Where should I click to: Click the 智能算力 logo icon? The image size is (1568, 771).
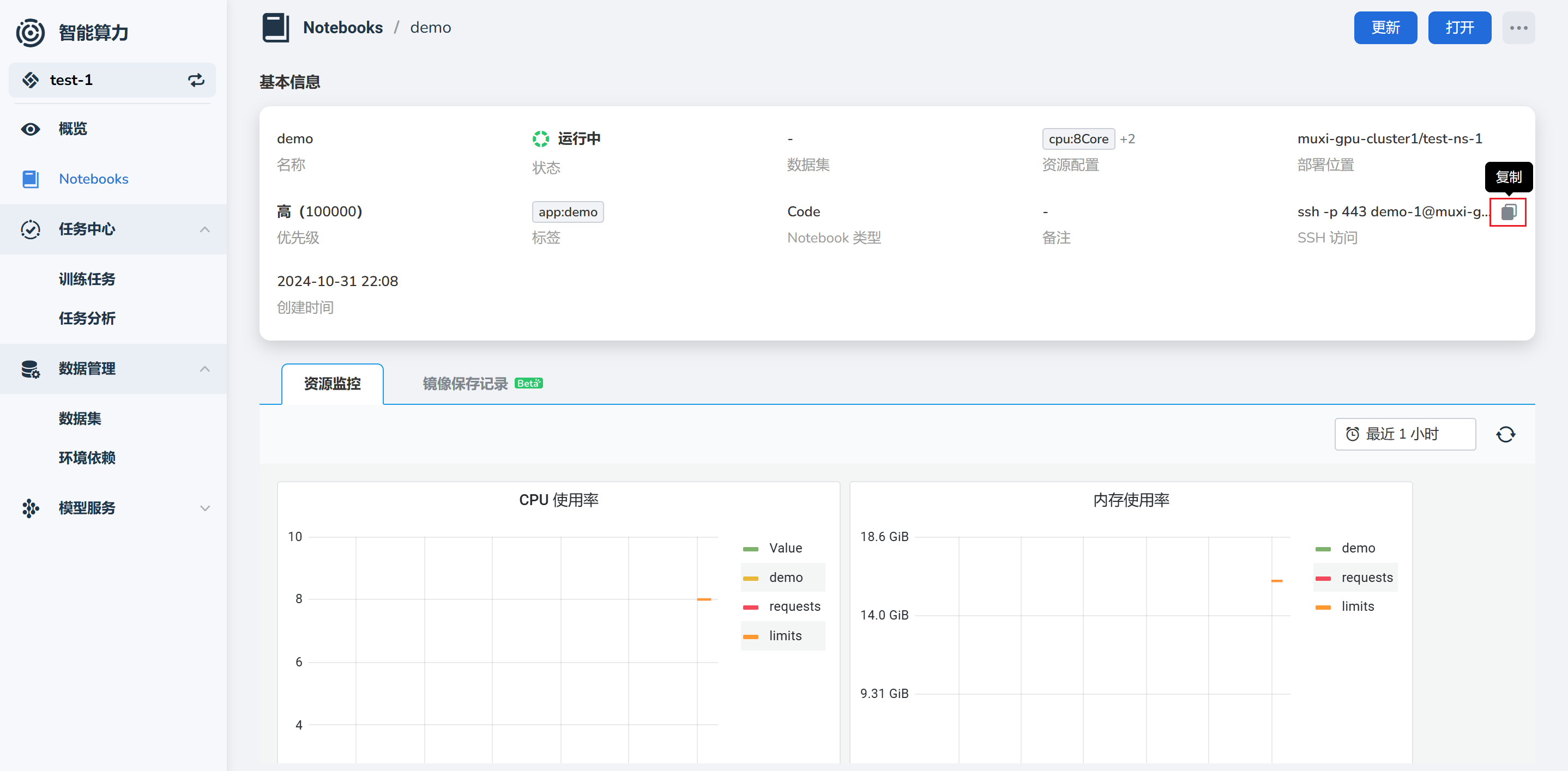tap(31, 32)
